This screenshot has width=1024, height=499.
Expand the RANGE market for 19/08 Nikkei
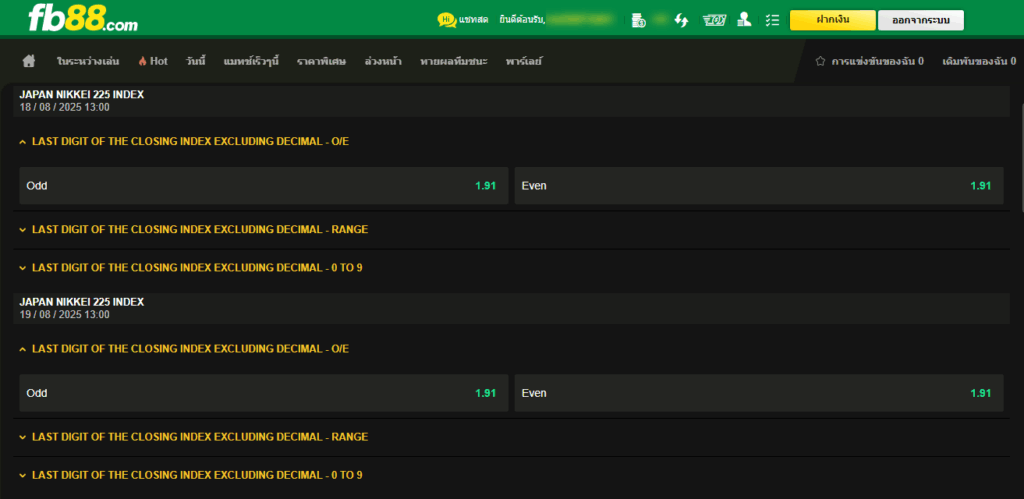click(194, 437)
